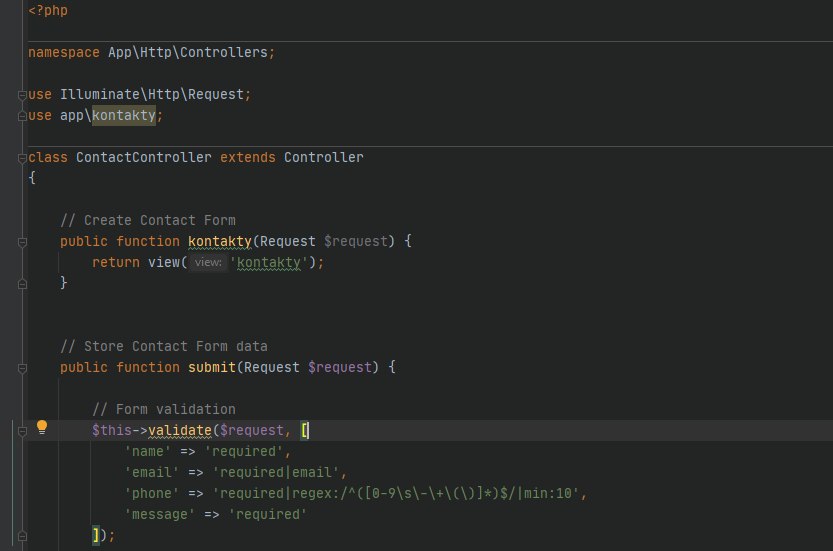Click '// Form validation' comment

164,409
